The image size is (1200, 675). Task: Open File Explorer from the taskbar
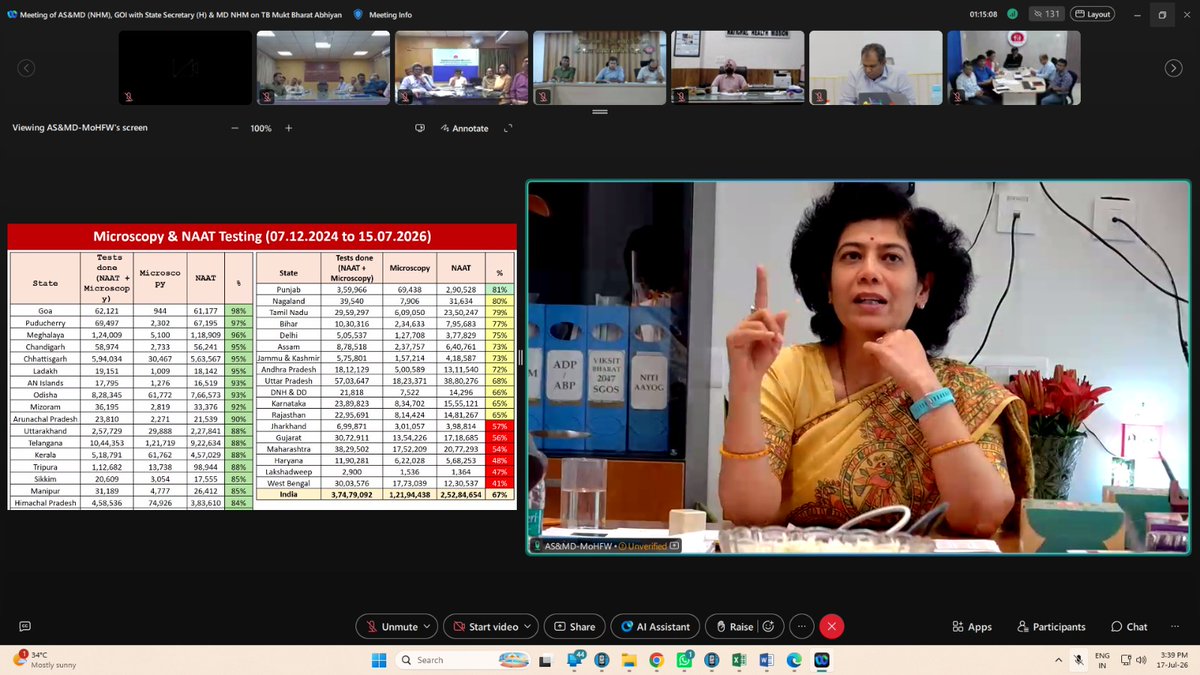[x=630, y=660]
